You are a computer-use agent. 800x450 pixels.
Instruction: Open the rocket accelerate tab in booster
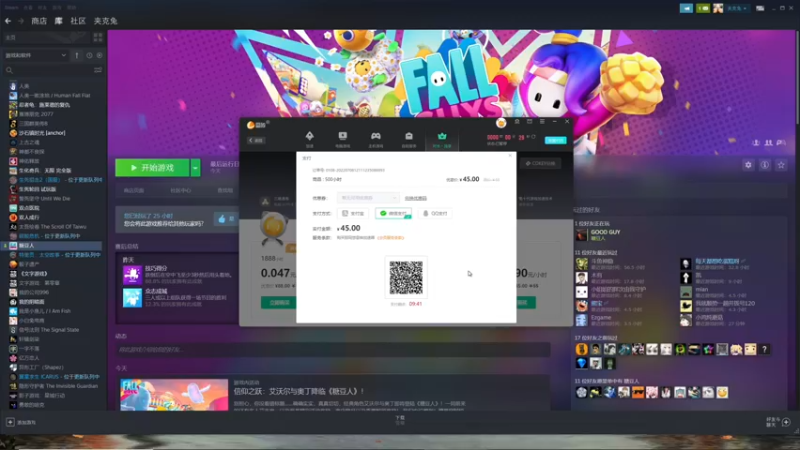point(309,139)
